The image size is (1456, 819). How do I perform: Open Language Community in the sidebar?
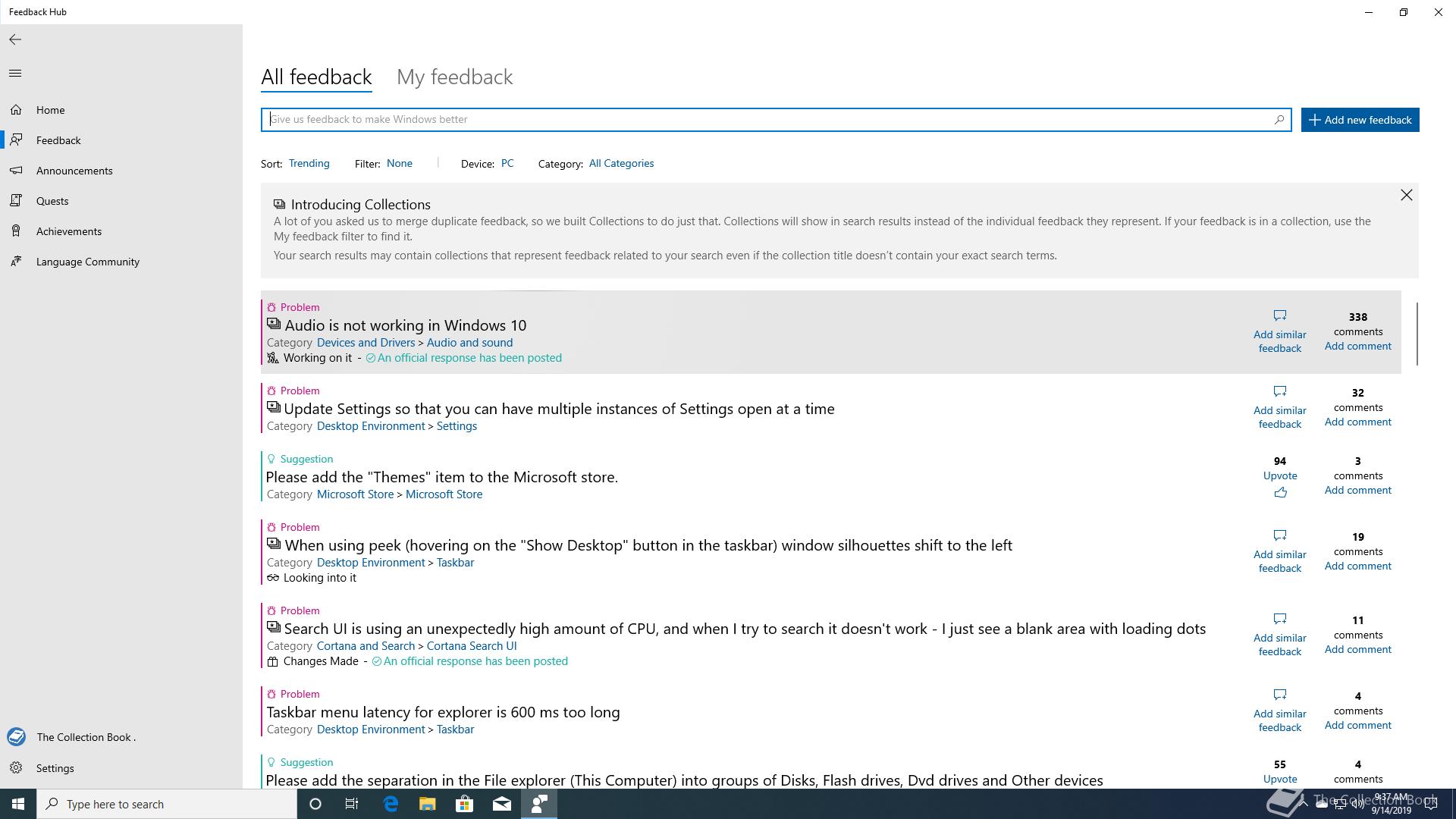(x=121, y=262)
